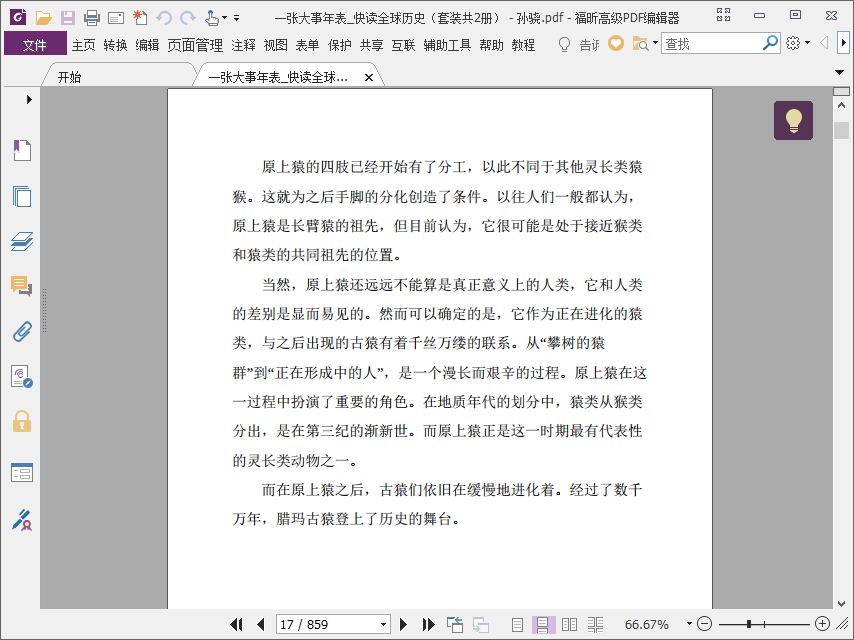Close the 一张大事年表 document tab
This screenshot has height=640, width=854.
point(369,77)
